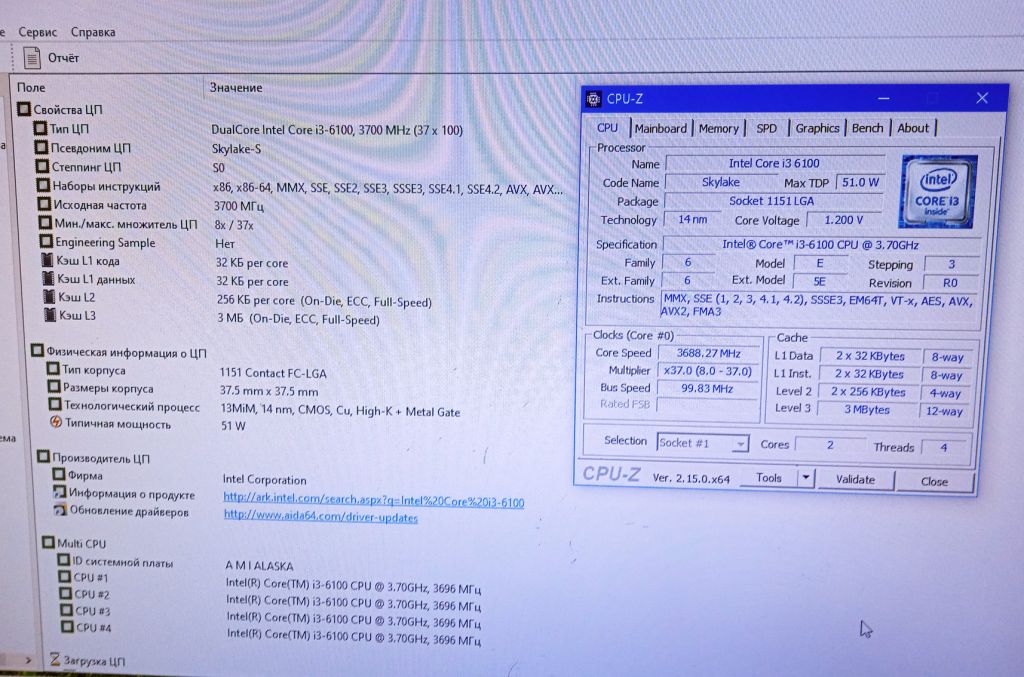Click the Кэш L3 chip icon

50,315
